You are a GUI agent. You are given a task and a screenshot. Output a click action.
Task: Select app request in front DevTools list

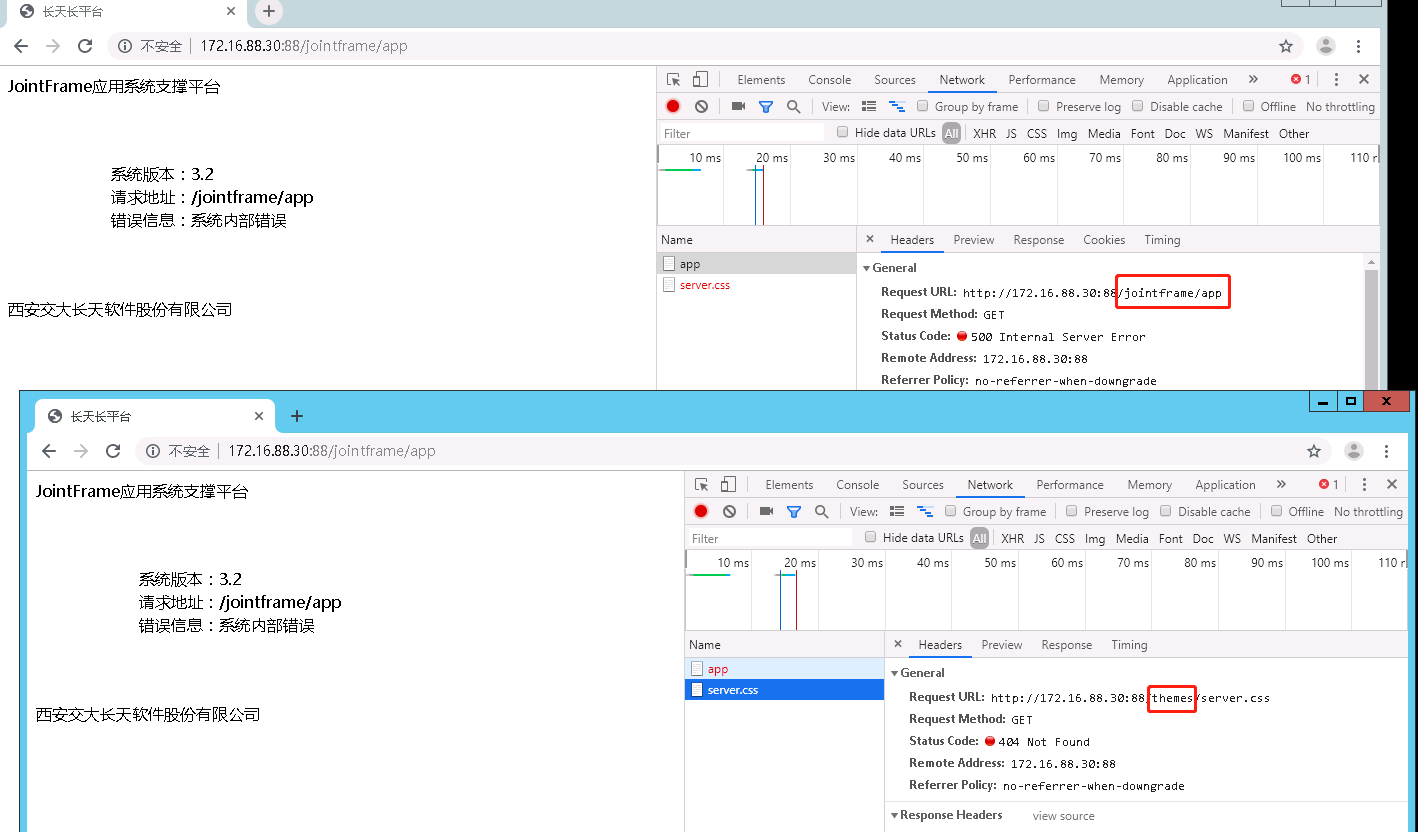pos(785,669)
